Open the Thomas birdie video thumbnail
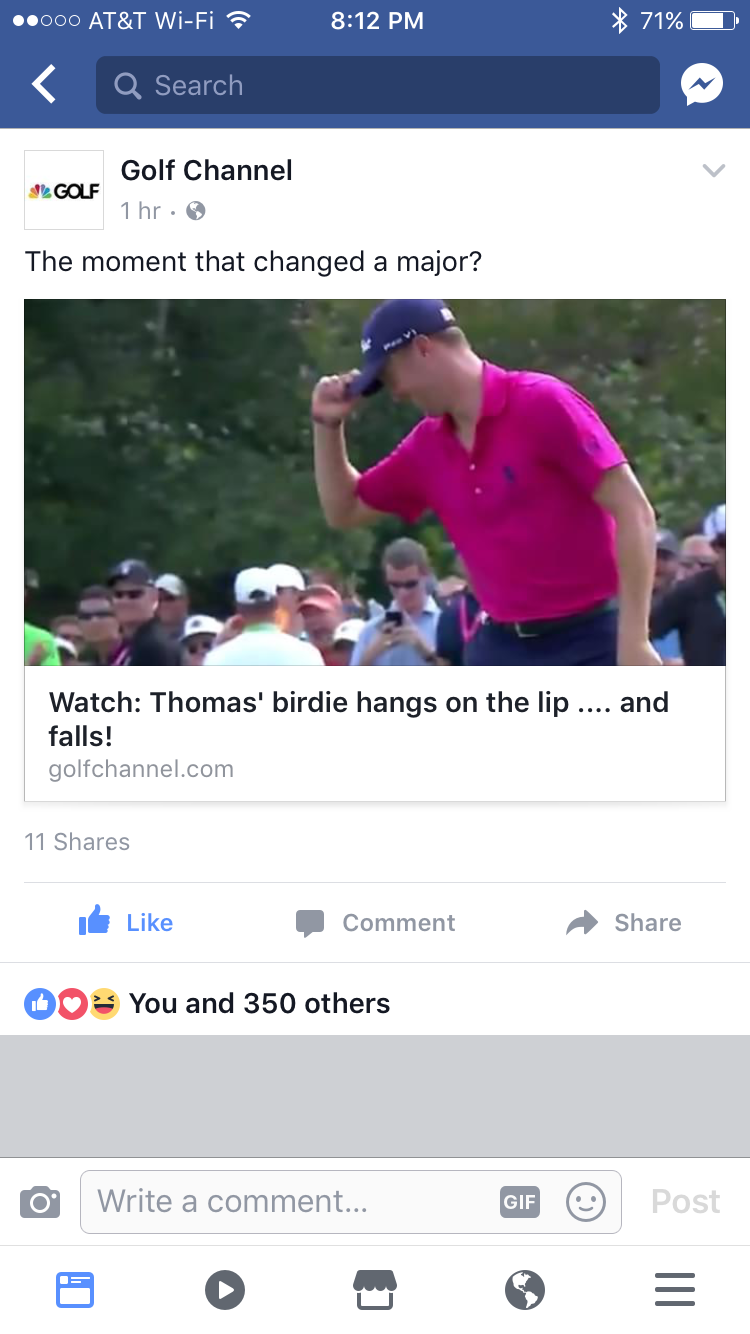Screen dimensions: 750x1334 point(375,482)
